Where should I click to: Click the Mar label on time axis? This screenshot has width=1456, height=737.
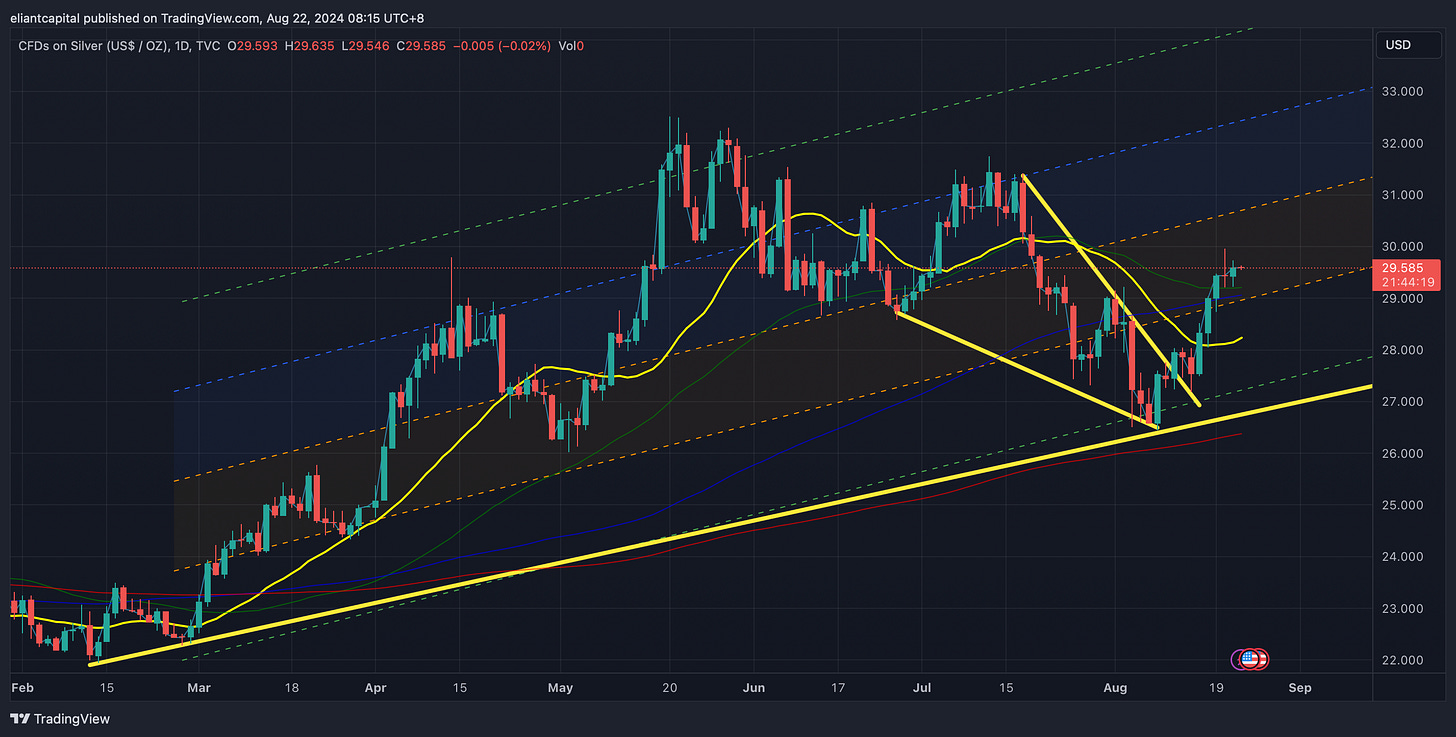[x=199, y=688]
